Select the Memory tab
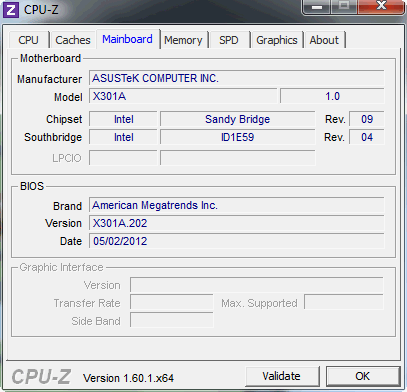This screenshot has height=392, width=407. tap(183, 40)
